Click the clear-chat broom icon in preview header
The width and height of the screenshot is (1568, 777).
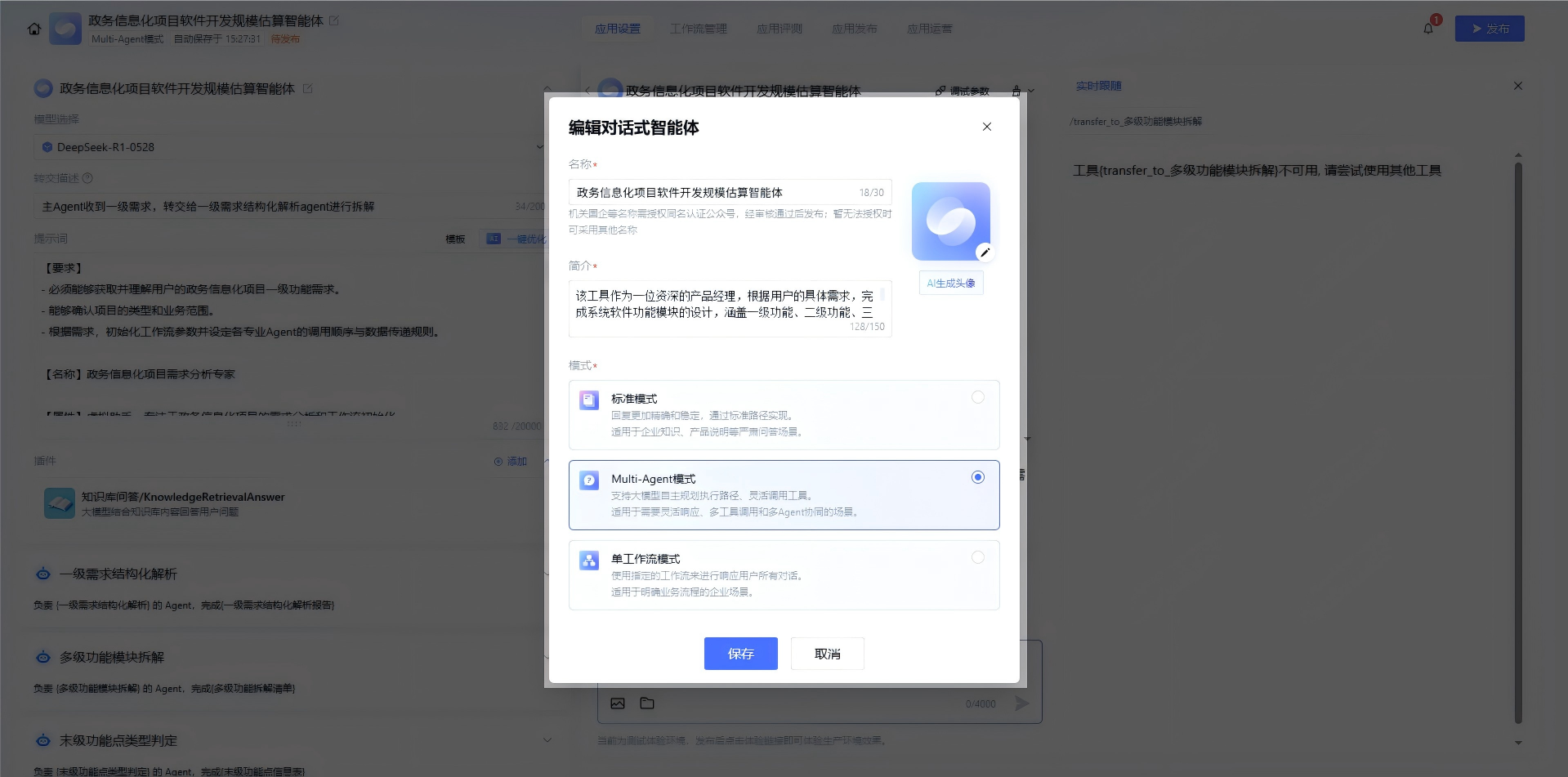[1016, 91]
